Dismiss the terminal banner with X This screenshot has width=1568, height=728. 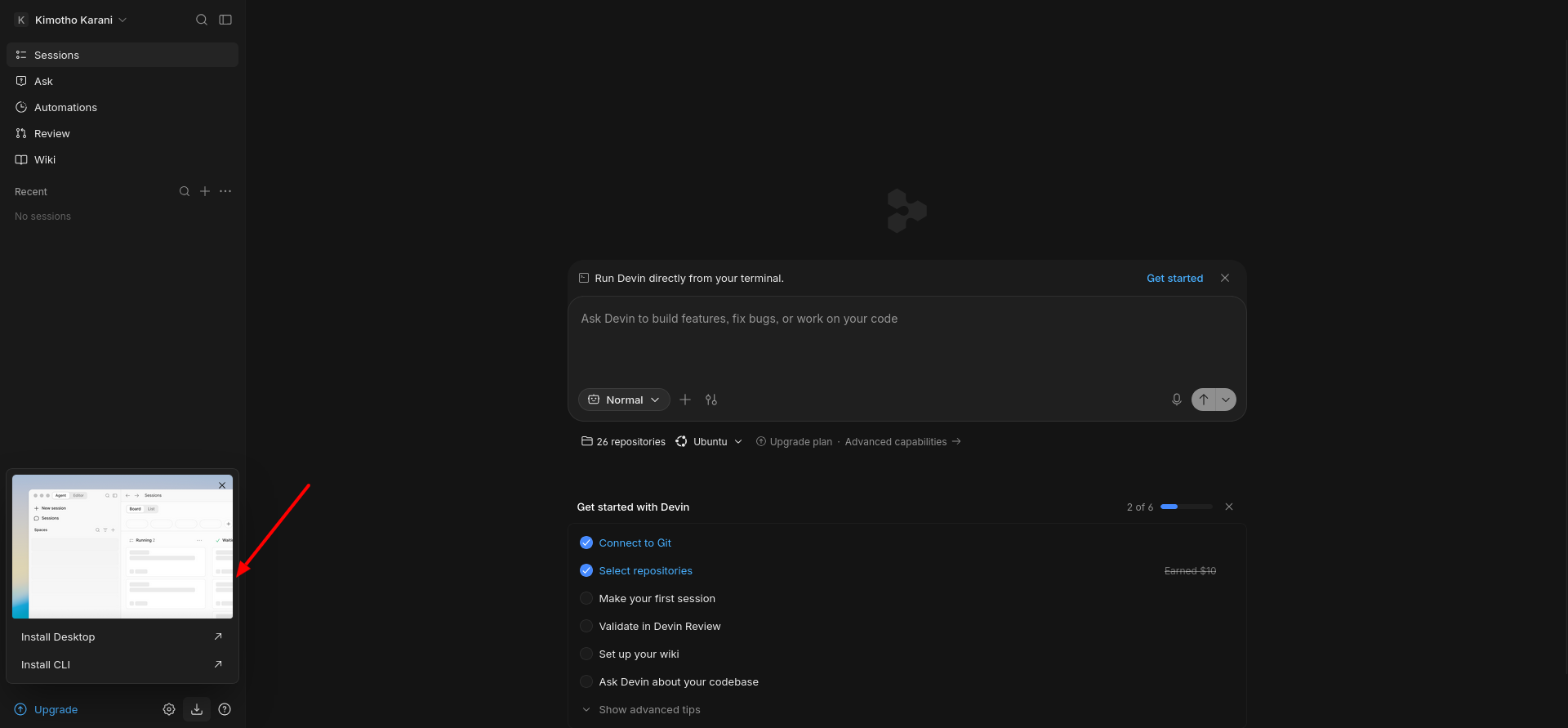(x=1225, y=278)
